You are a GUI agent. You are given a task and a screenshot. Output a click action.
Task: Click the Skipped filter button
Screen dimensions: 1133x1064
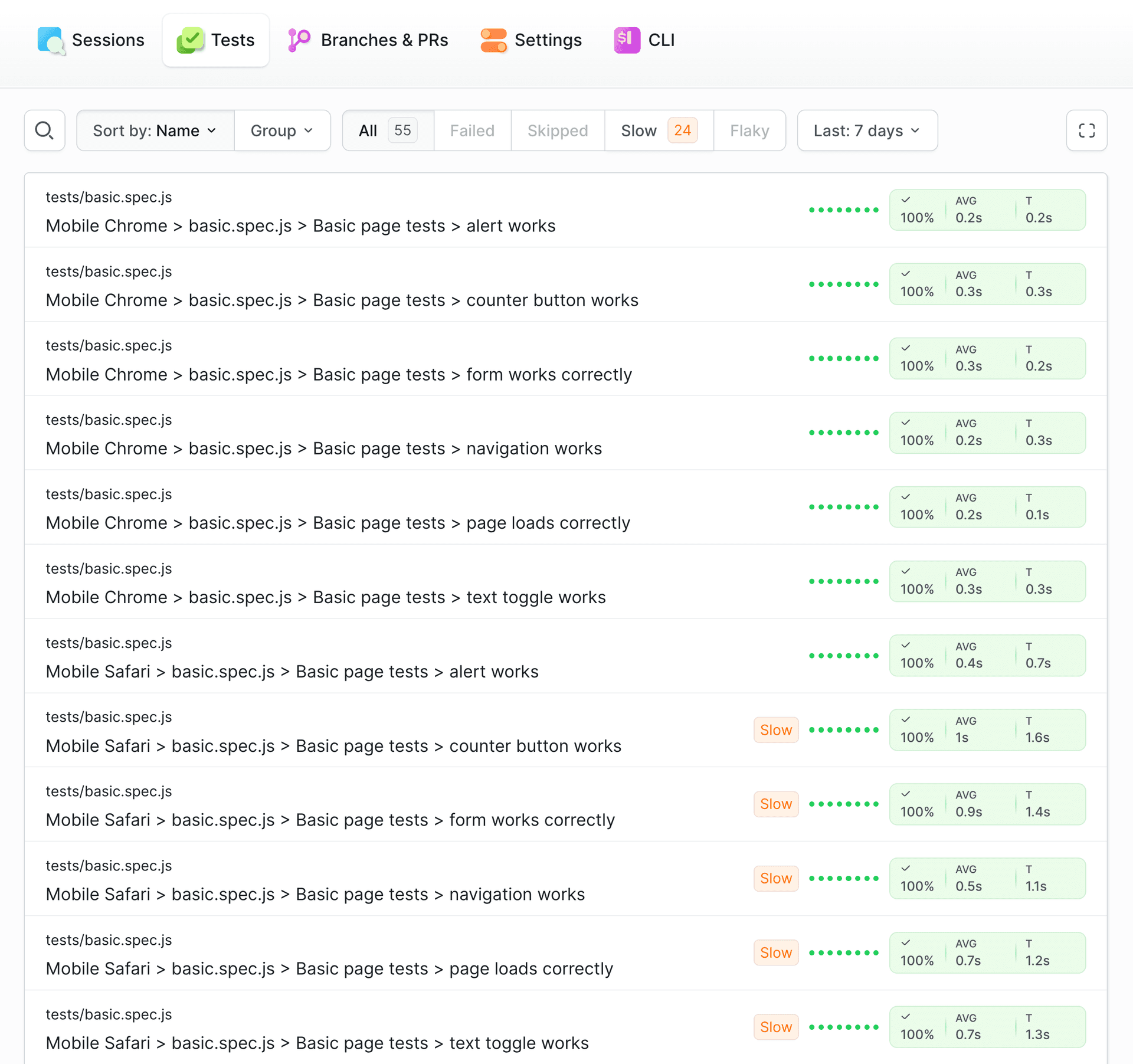coord(556,130)
